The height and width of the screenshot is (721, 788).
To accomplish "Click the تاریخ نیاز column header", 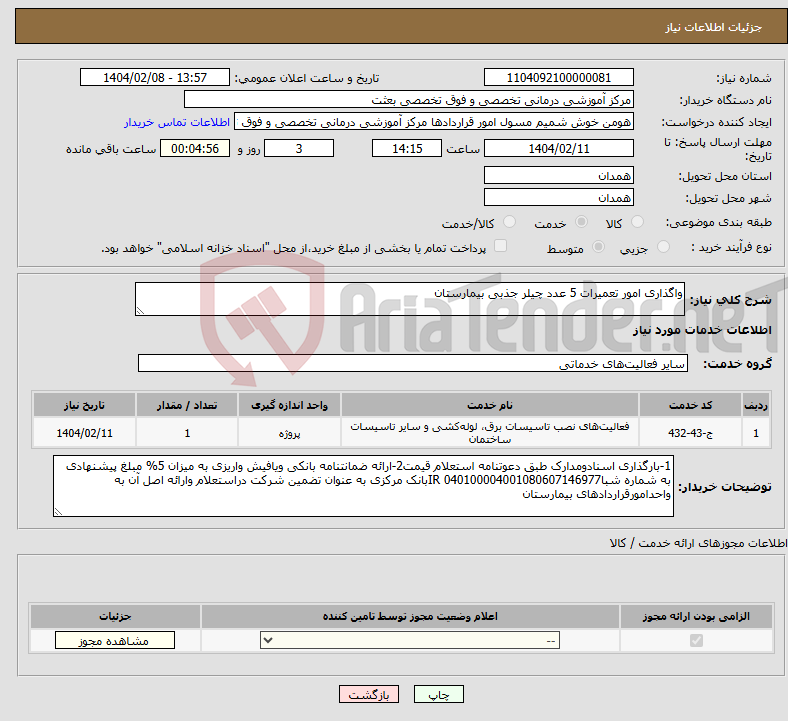I will (84, 405).
